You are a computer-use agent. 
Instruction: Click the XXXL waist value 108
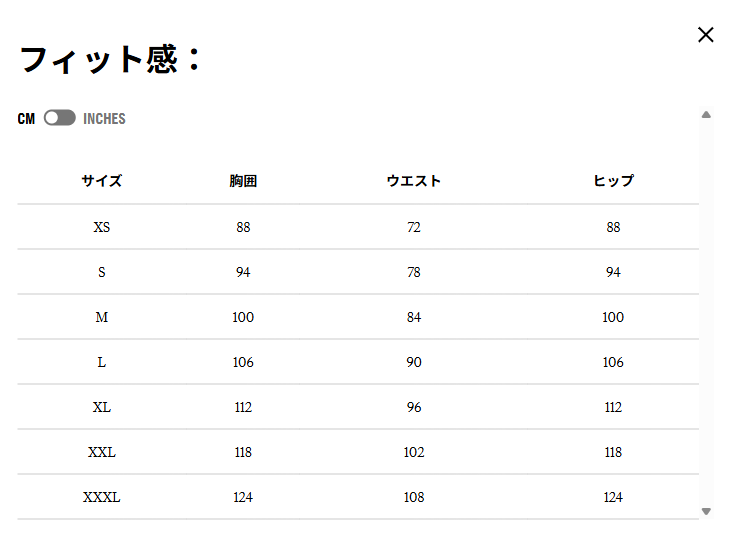[x=414, y=497]
